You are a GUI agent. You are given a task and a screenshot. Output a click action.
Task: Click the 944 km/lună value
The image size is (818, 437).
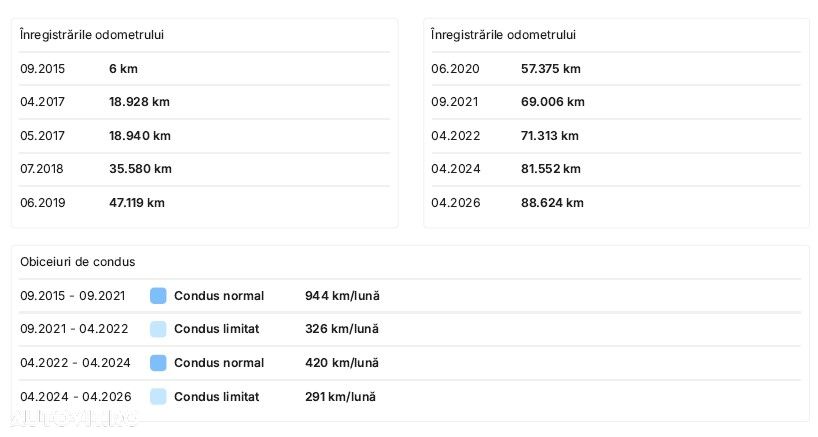tap(342, 296)
